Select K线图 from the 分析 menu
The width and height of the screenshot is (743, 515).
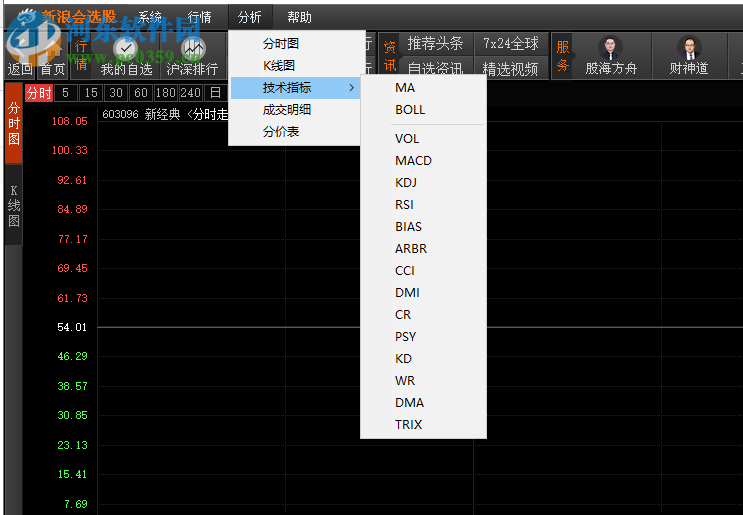coord(296,65)
